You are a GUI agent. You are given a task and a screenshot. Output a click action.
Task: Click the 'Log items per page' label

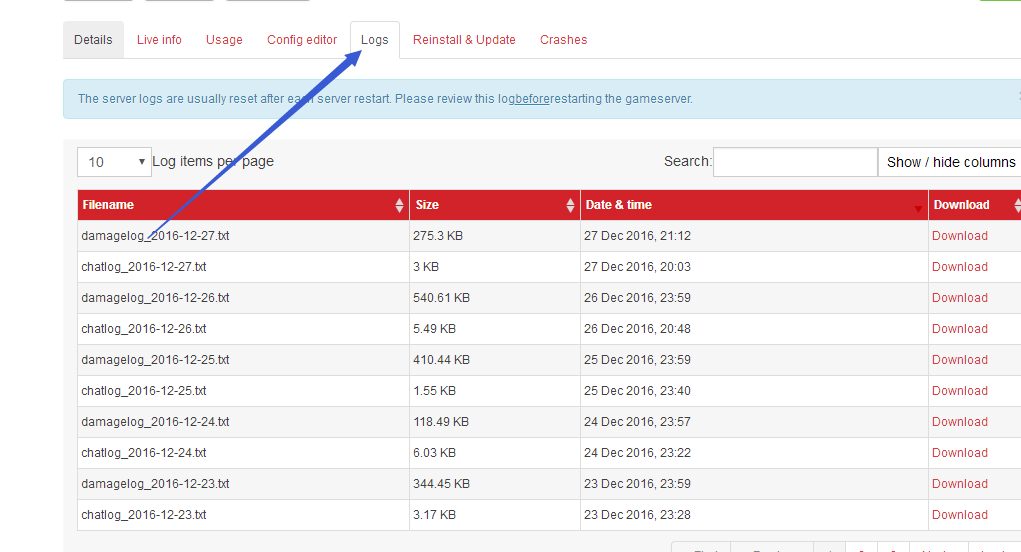213,161
